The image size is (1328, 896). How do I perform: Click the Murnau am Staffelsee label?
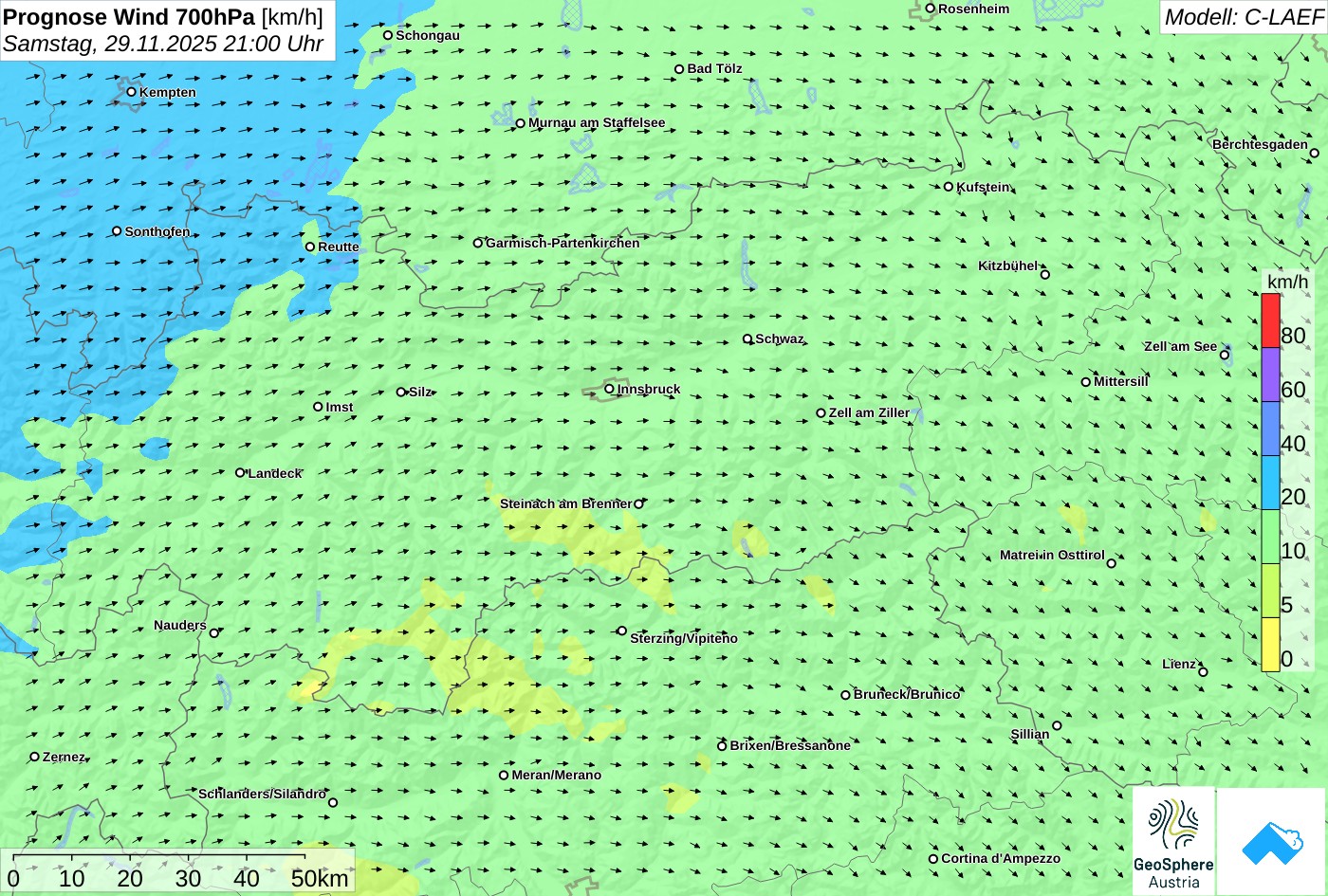(x=597, y=122)
